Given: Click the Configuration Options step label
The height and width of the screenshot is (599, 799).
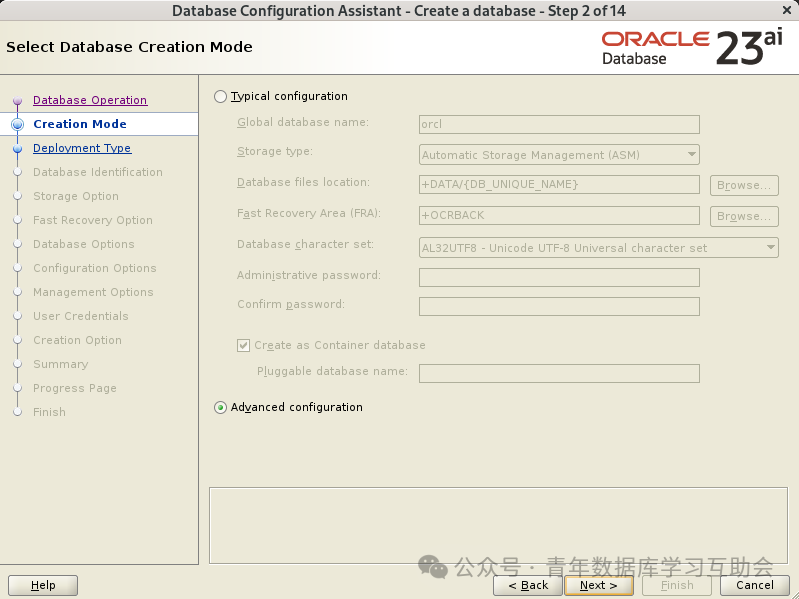Looking at the screenshot, I should click(x=95, y=268).
